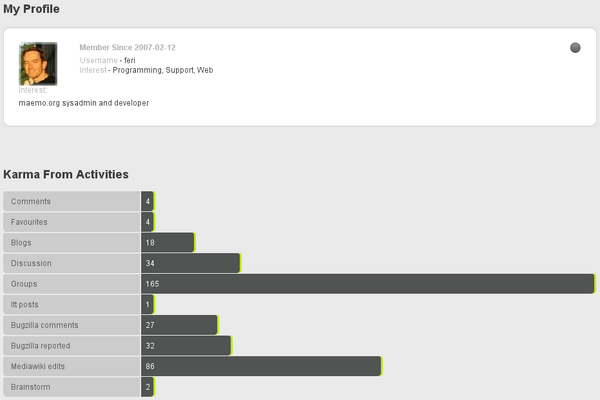
Task: Click the Itt posts karma label
Action: click(x=25, y=304)
